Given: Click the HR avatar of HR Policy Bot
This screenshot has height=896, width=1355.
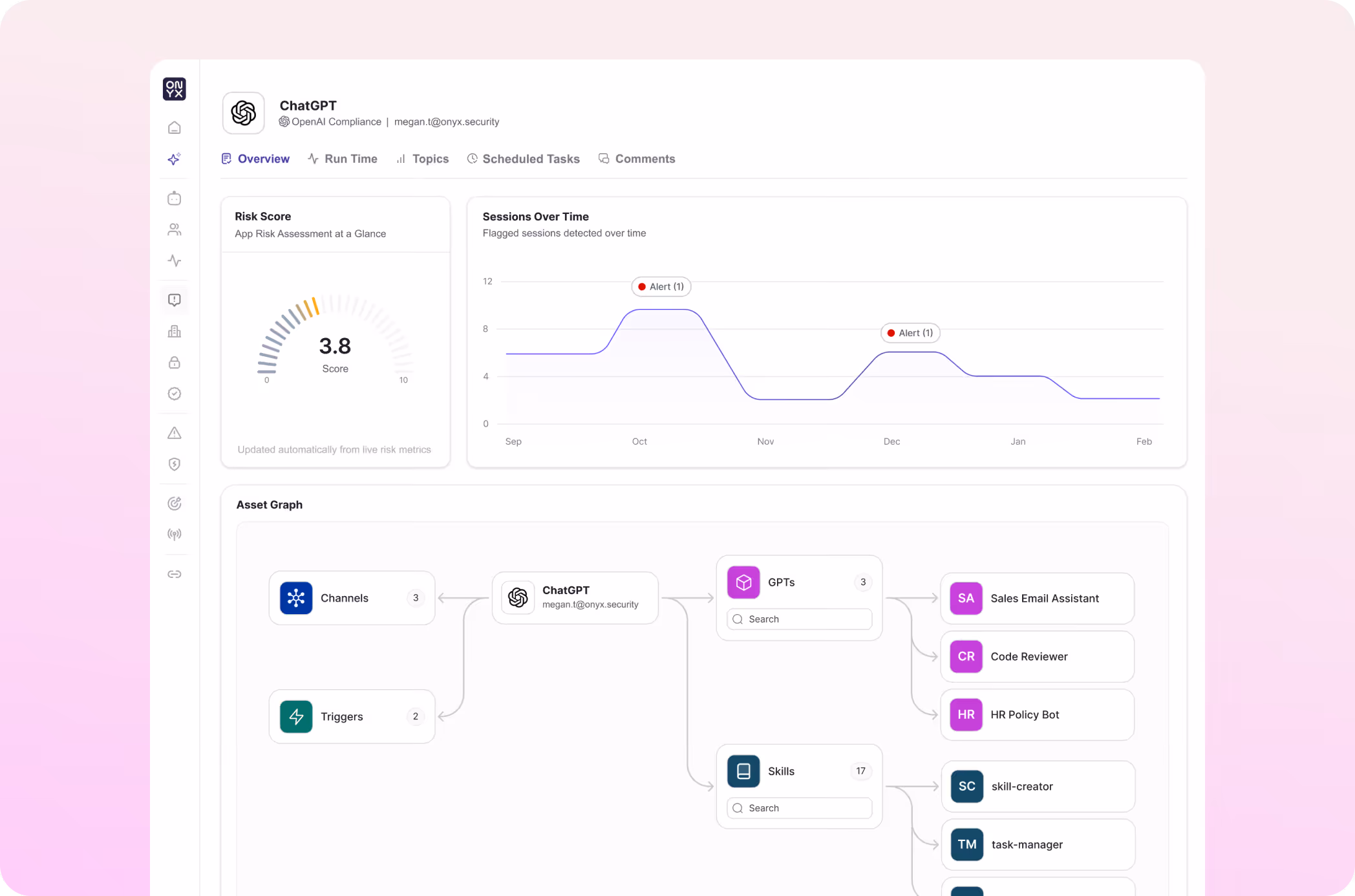Looking at the screenshot, I should tap(966, 715).
